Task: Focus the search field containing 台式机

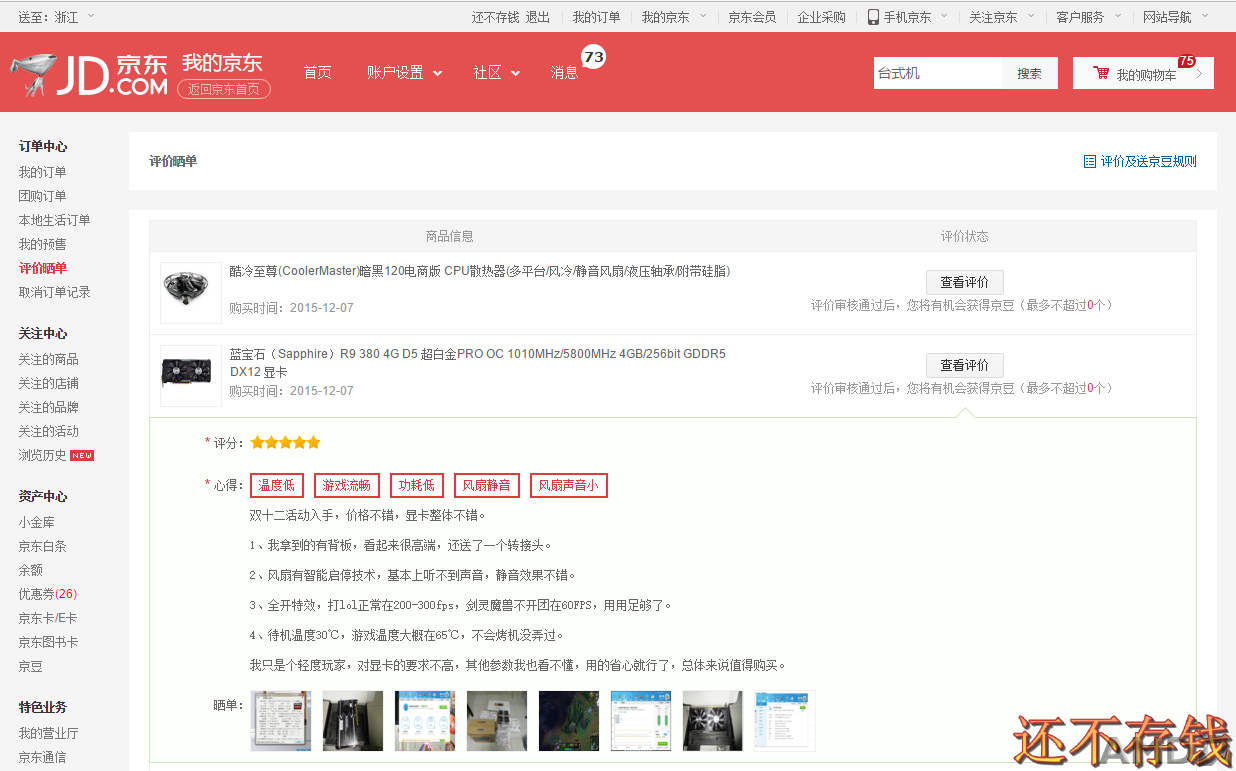Action: pyautogui.click(x=937, y=73)
